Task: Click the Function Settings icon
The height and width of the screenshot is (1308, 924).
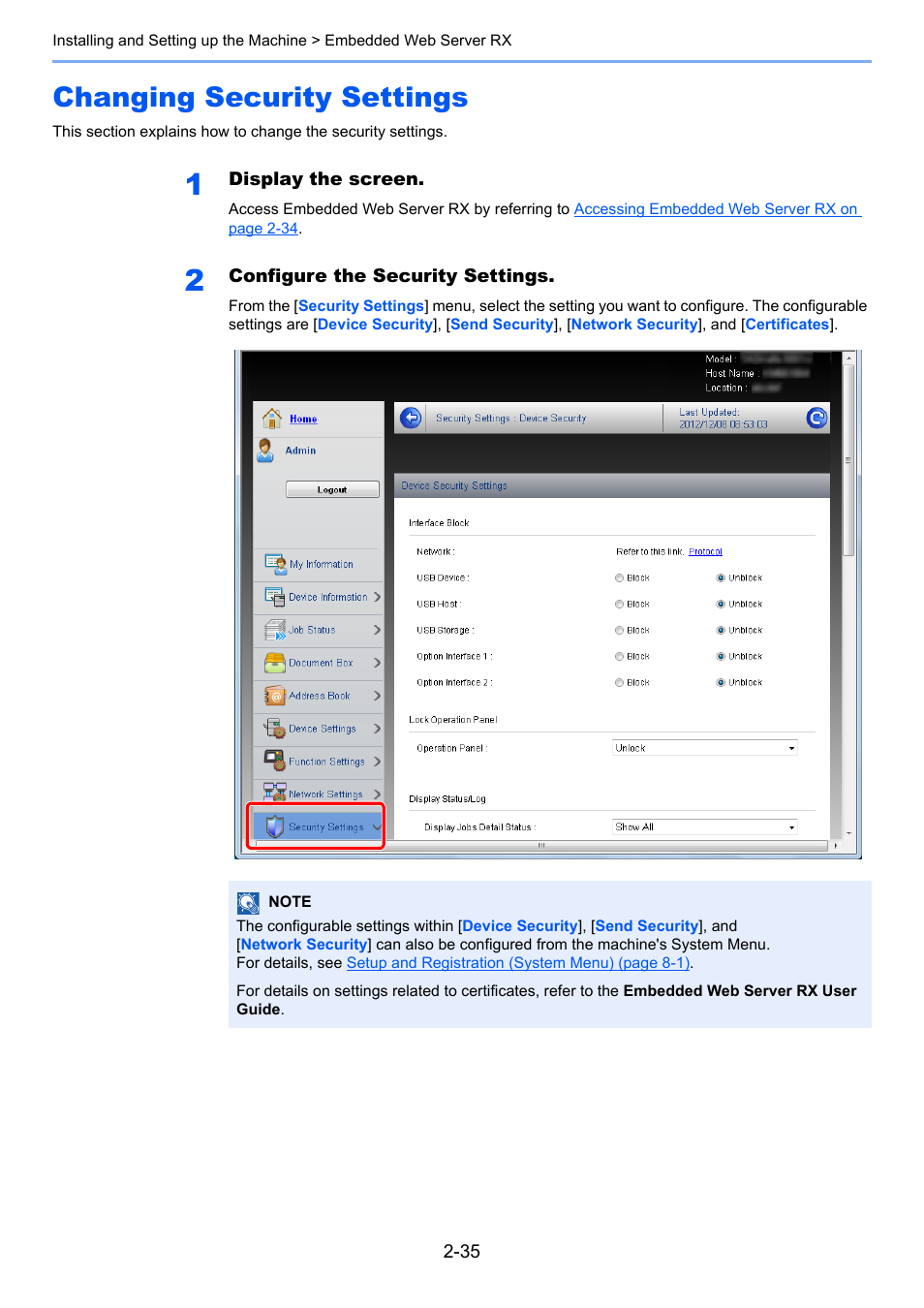Action: [x=275, y=761]
